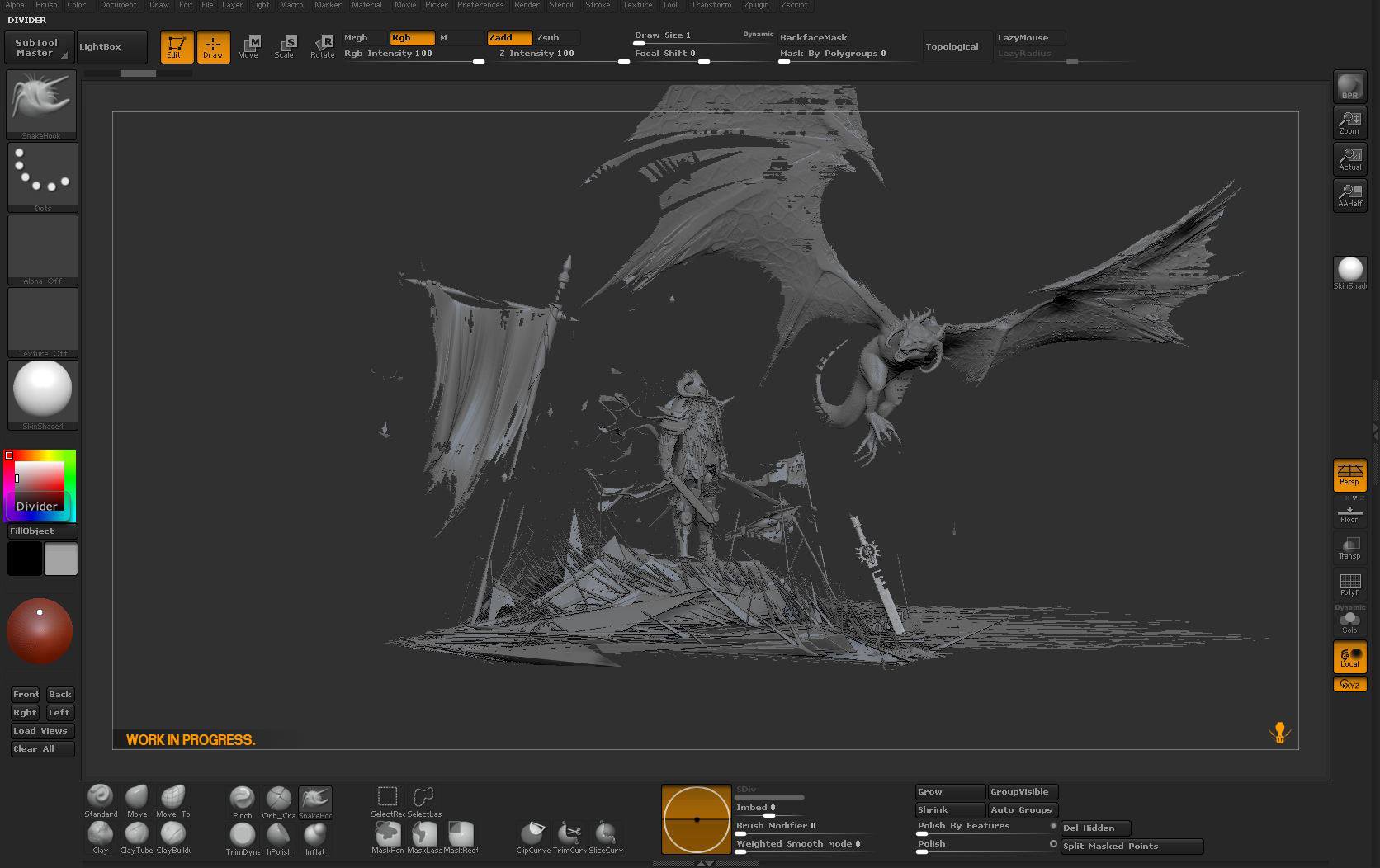Activate the Scale transform mode
Viewport: 1380px width, 868px height.
(285, 47)
